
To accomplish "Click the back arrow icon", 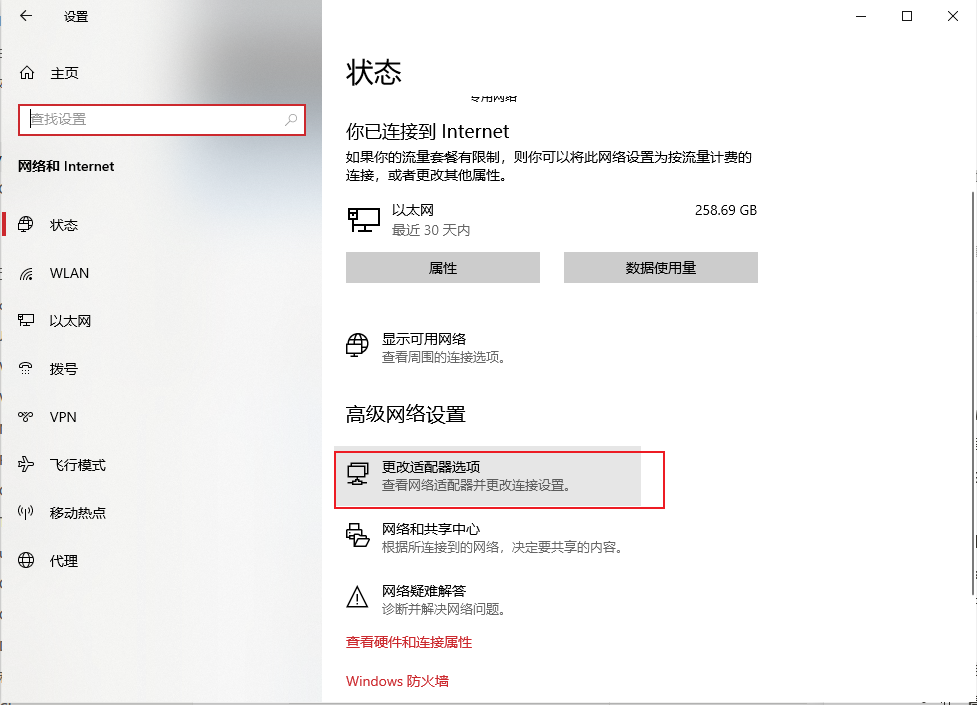I will coord(25,16).
